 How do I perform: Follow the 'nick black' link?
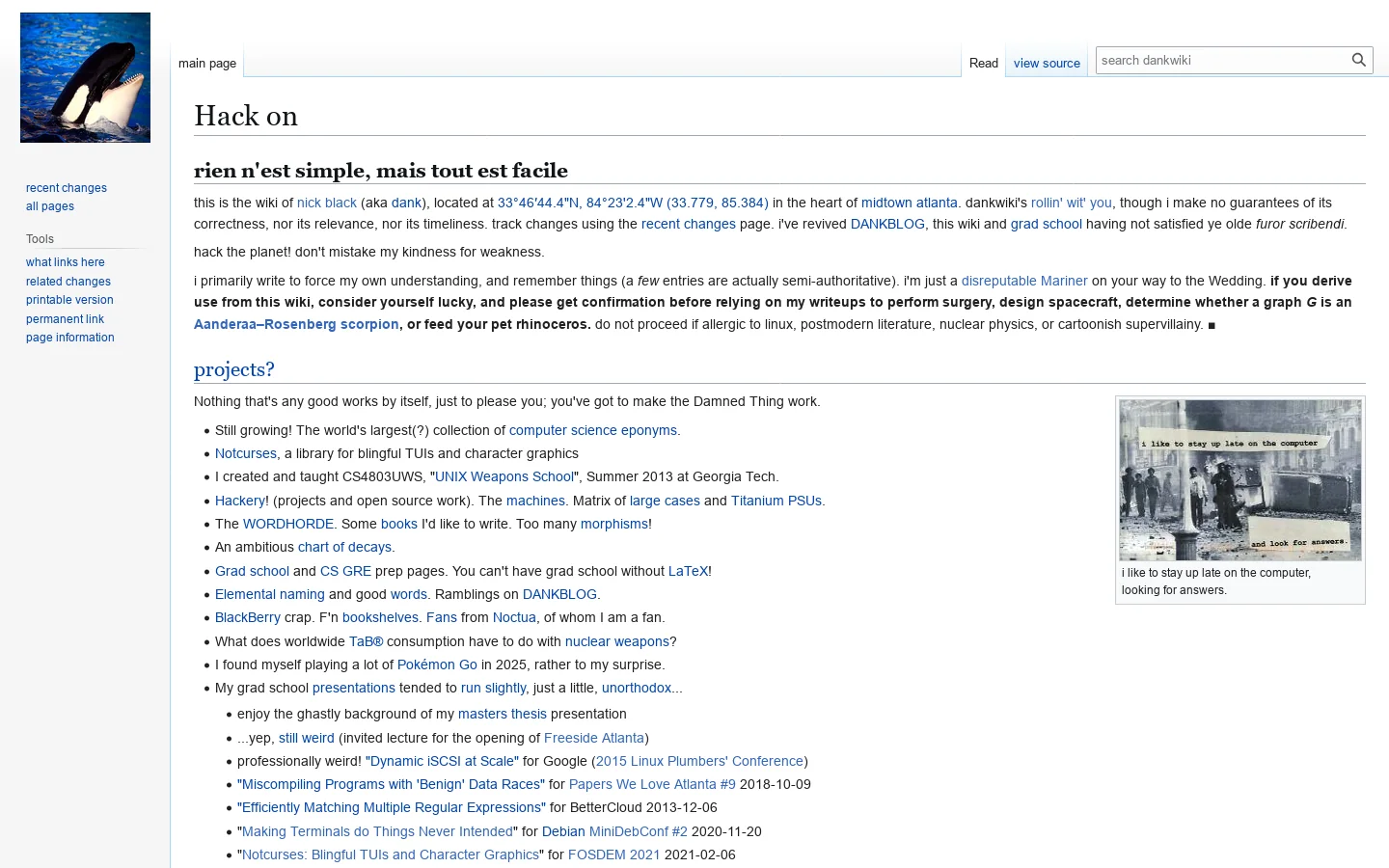point(327,203)
